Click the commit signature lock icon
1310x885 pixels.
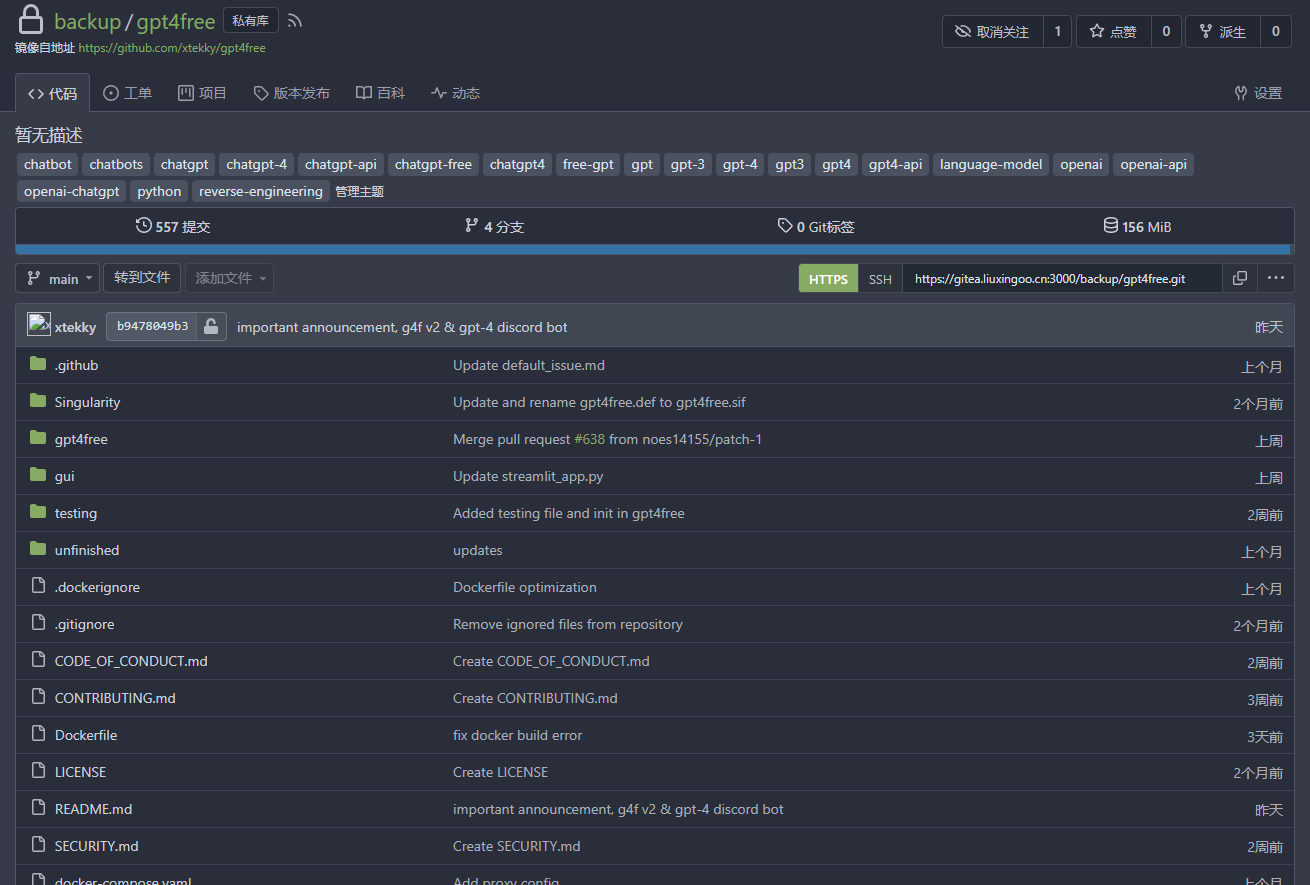tap(210, 327)
